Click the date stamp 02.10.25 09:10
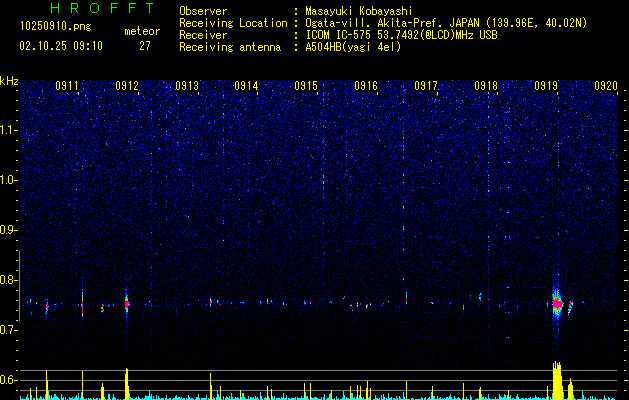The image size is (629, 400). [61, 46]
